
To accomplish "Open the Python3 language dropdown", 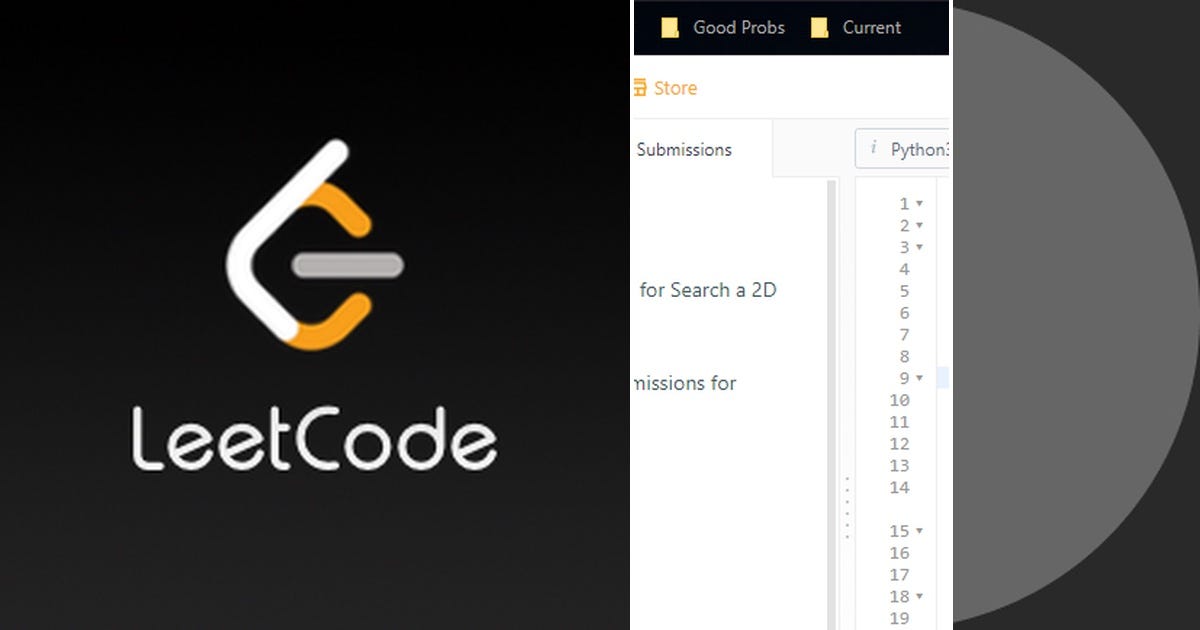I will pyautogui.click(x=903, y=149).
